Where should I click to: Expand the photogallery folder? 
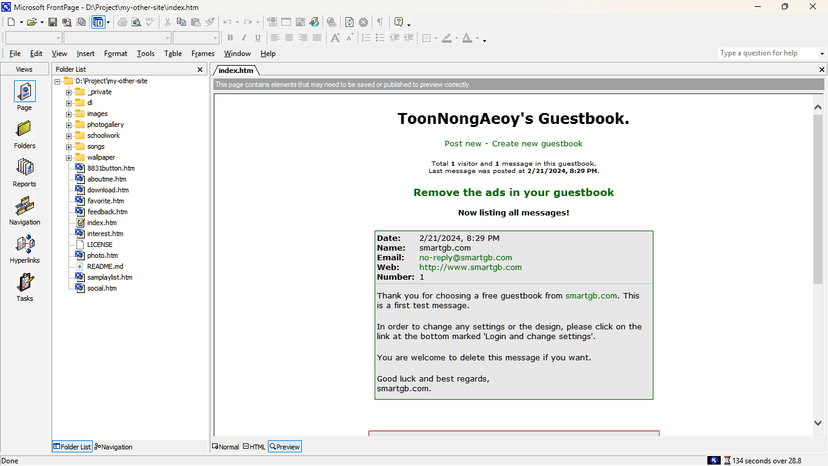pos(69,125)
